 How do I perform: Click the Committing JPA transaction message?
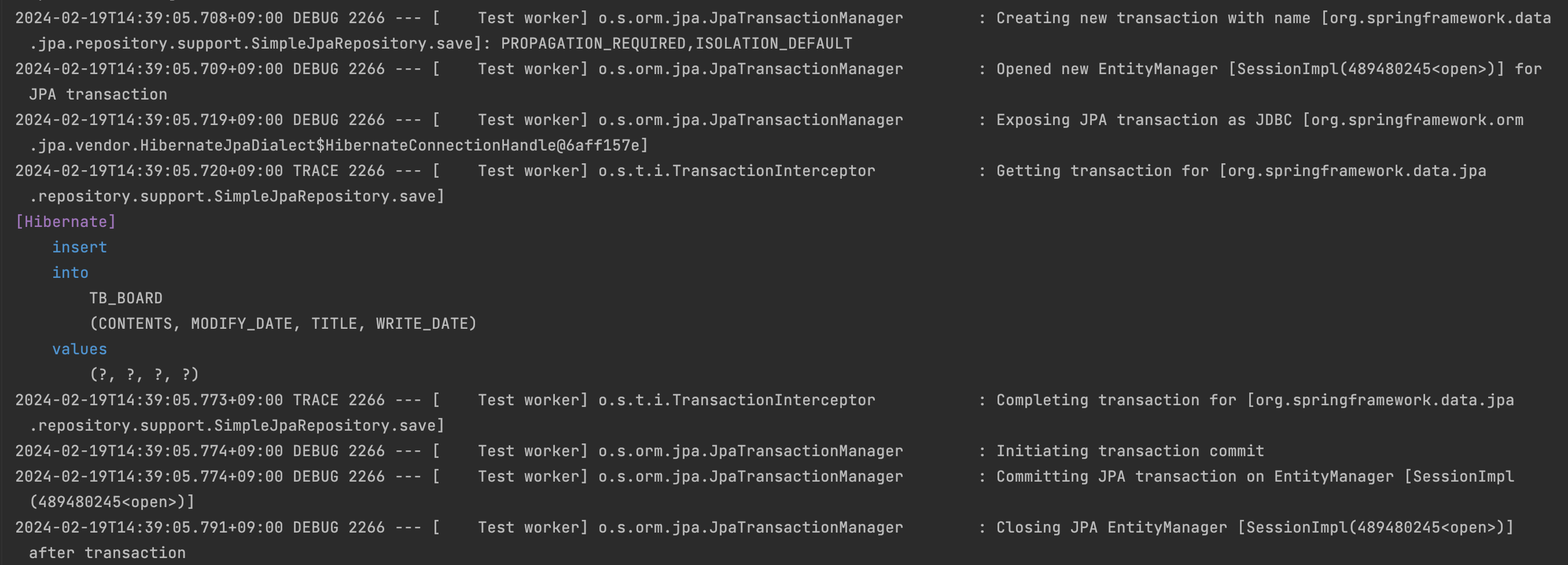[1116, 477]
